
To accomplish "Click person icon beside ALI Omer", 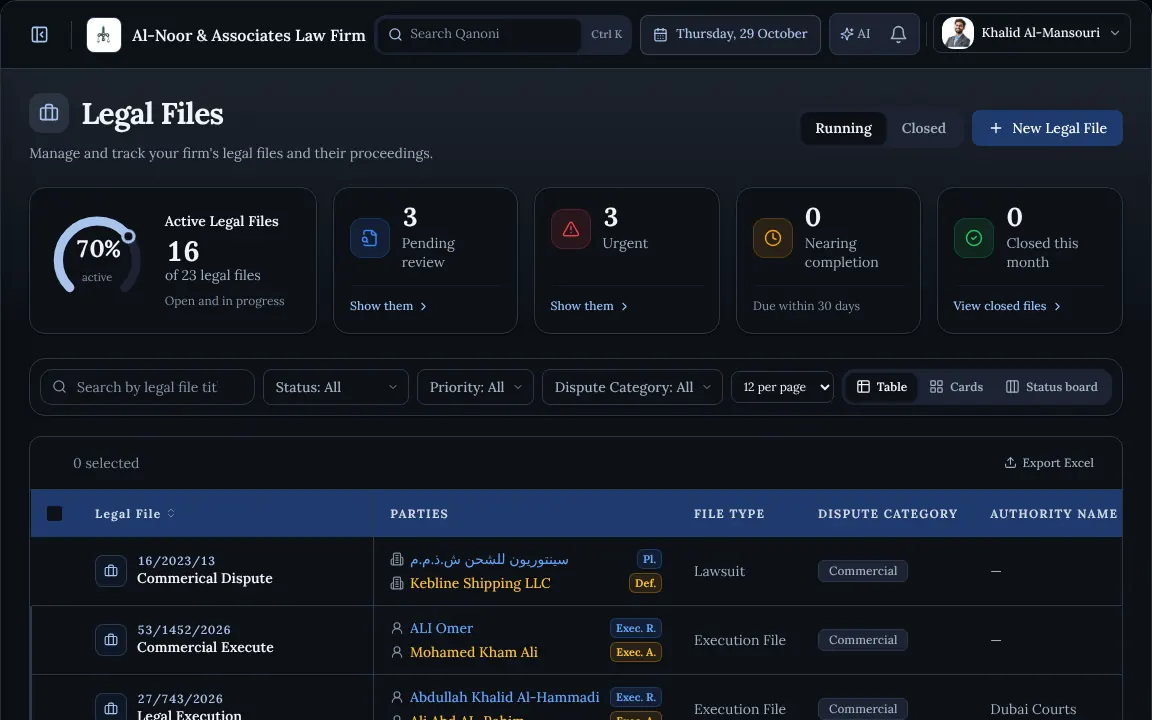I will (397, 628).
